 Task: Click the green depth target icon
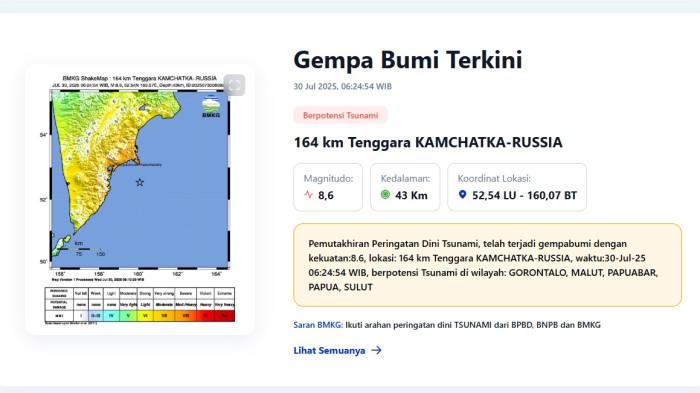pyautogui.click(x=385, y=195)
